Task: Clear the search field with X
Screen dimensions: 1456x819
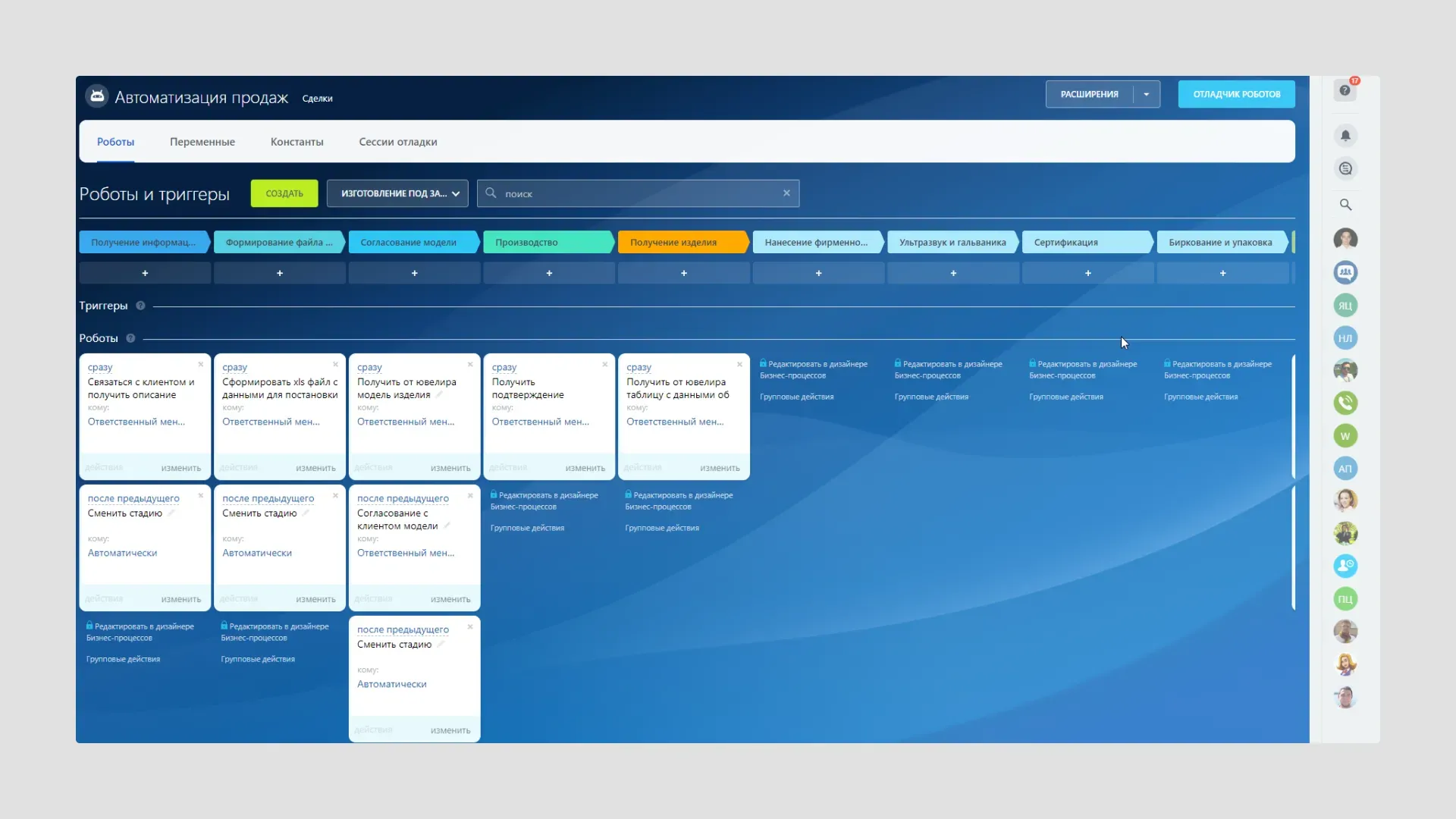Action: click(x=786, y=193)
